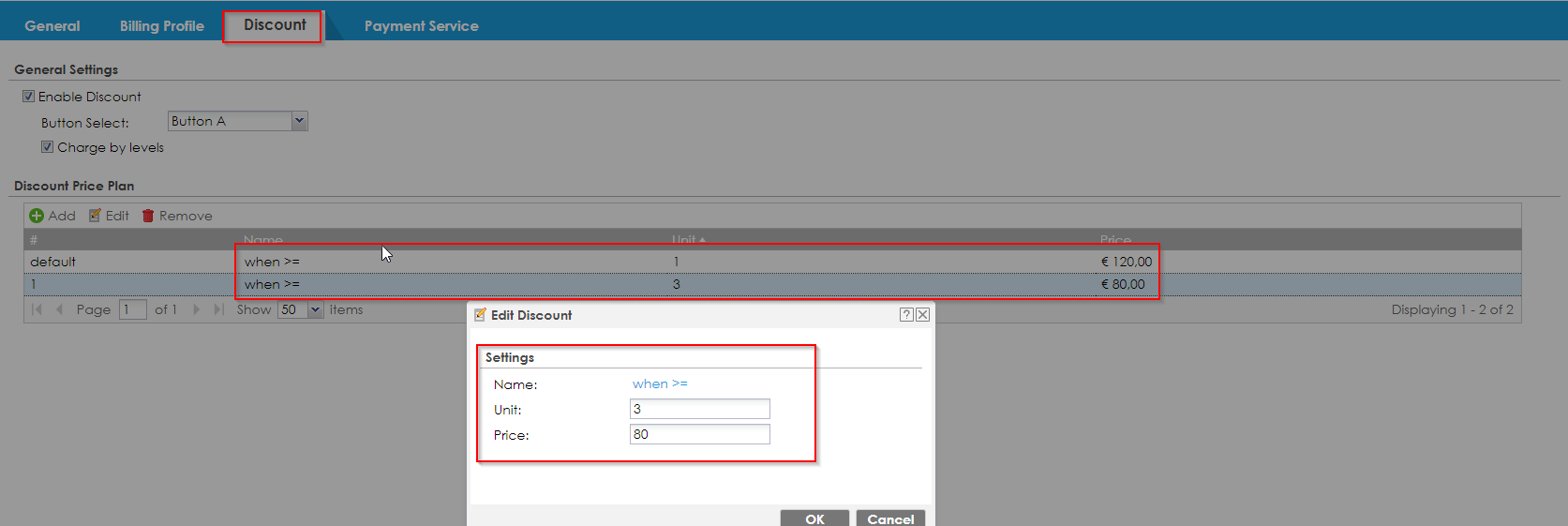1568x526 pixels.
Task: Toggle the Enable Discount checkbox
Action: (x=29, y=97)
